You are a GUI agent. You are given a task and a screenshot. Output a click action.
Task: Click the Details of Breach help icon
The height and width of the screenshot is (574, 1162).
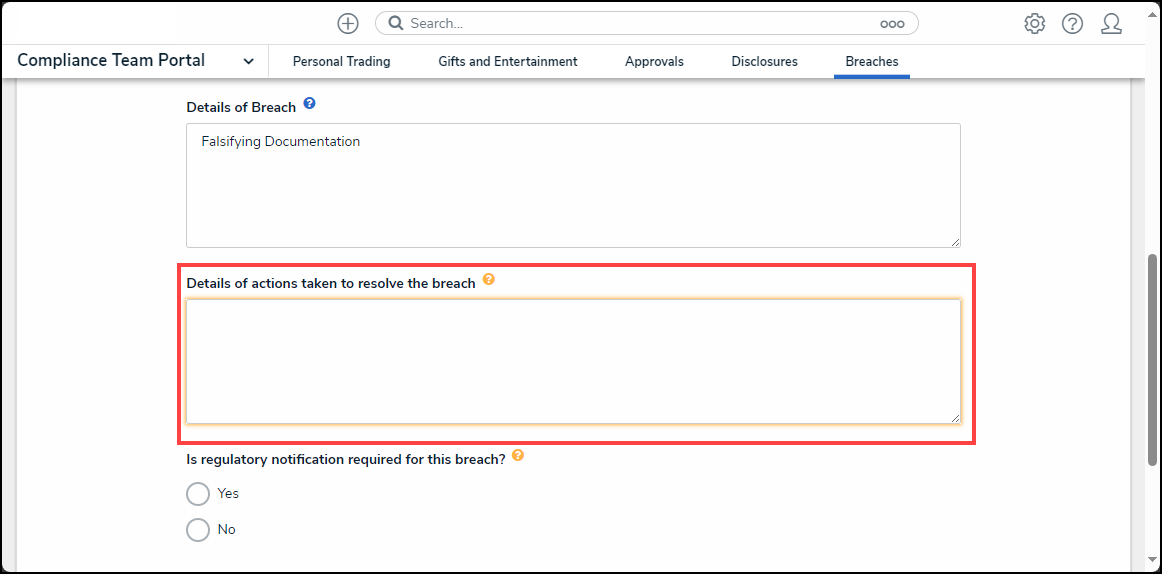tap(309, 104)
